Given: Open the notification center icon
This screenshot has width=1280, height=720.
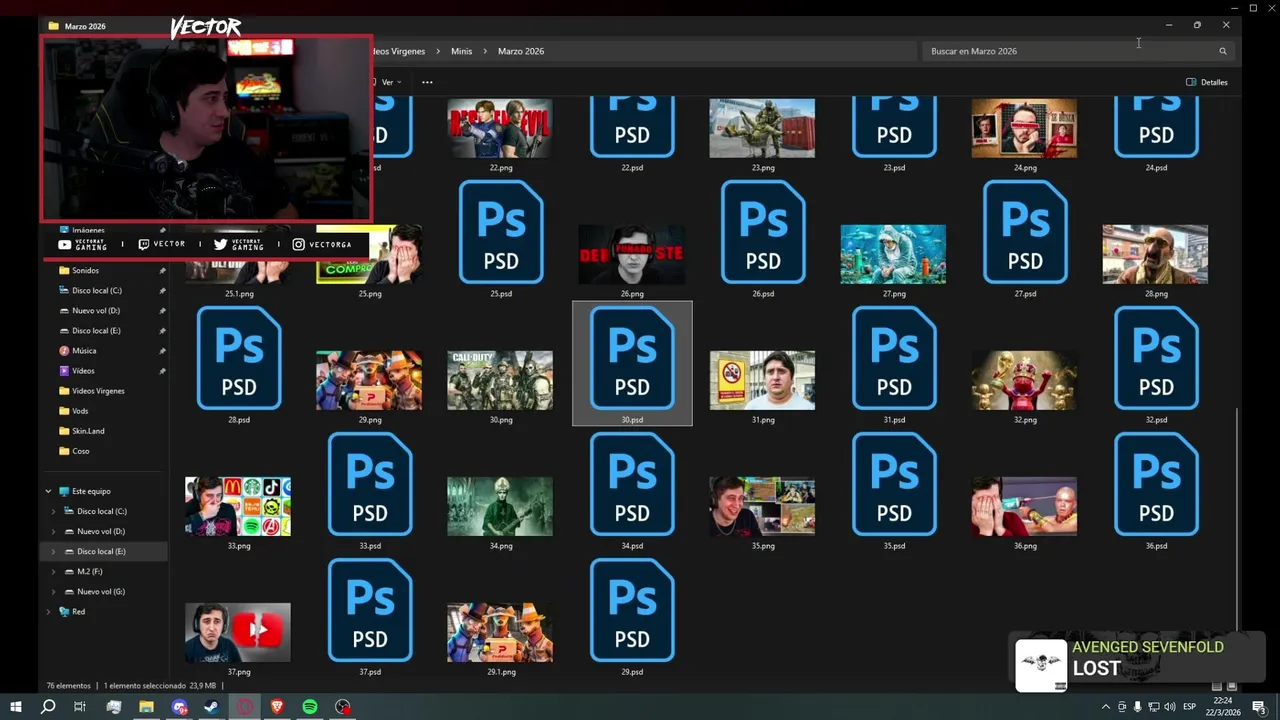Looking at the screenshot, I should [1259, 707].
